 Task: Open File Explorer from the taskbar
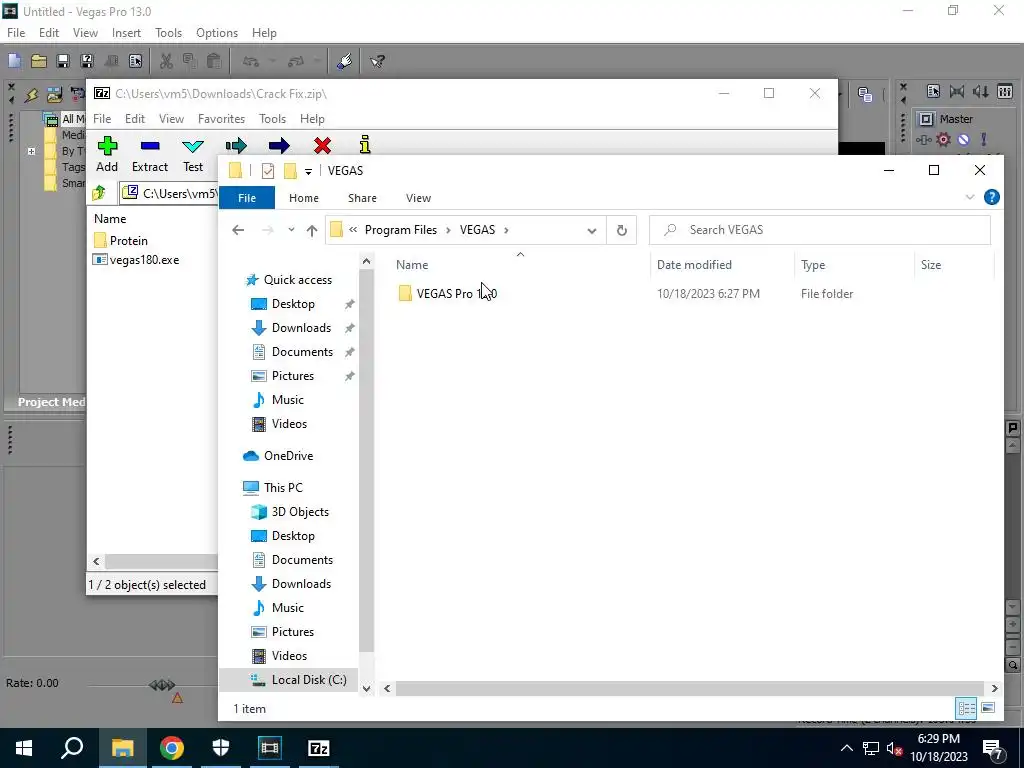coord(123,748)
